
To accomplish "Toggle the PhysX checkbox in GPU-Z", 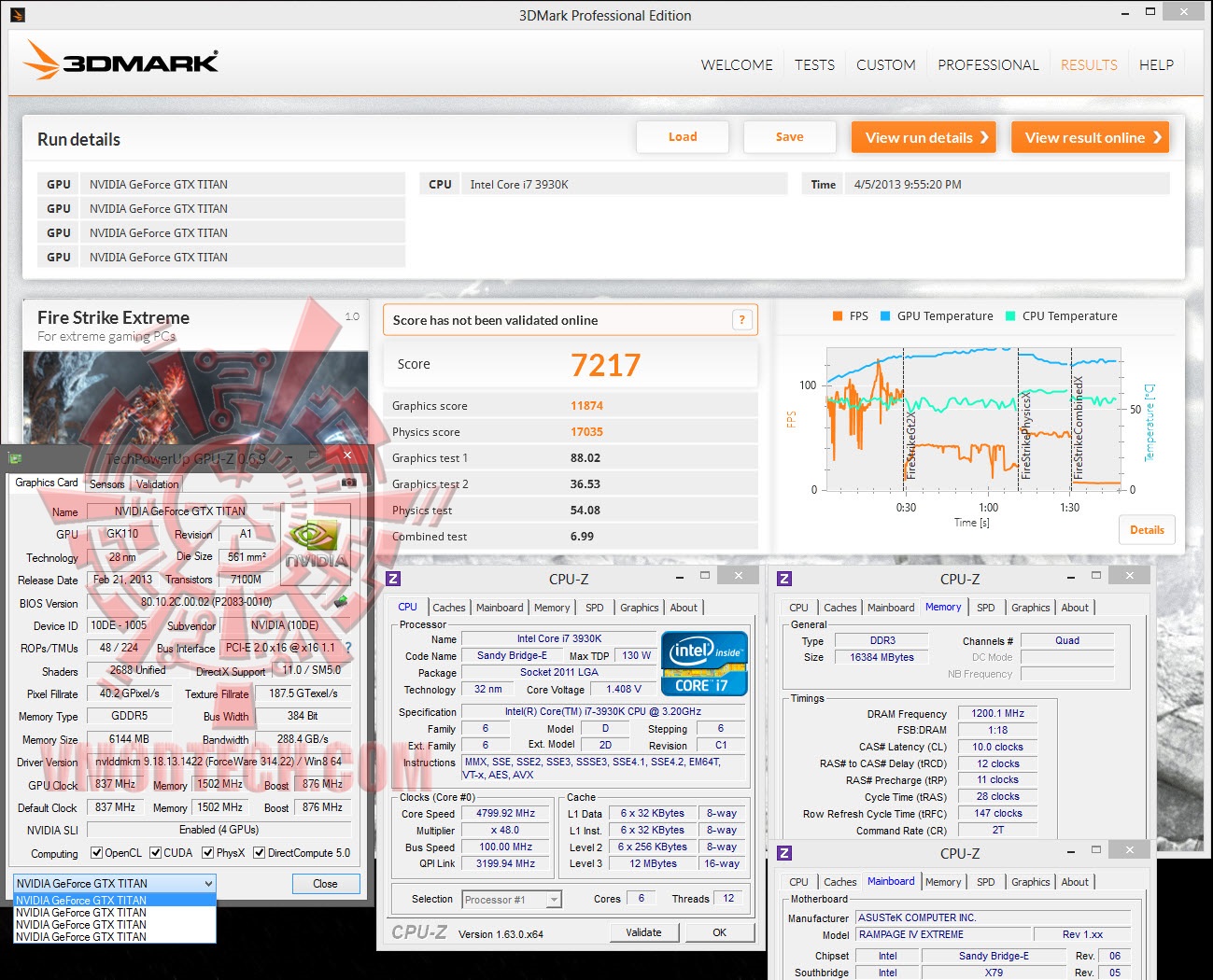I will tap(207, 853).
